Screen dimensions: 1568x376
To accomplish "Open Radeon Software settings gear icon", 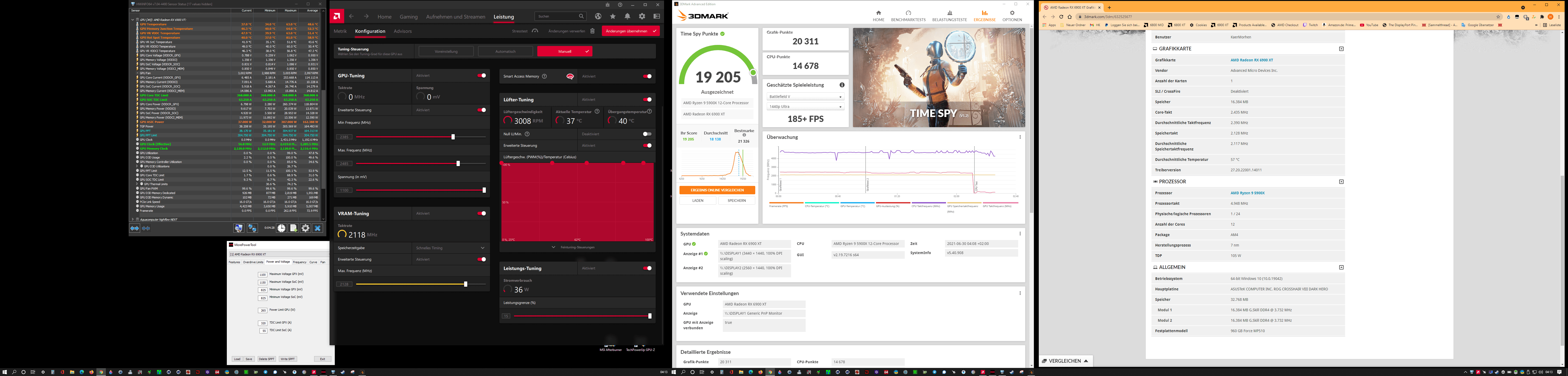I will coord(642,16).
